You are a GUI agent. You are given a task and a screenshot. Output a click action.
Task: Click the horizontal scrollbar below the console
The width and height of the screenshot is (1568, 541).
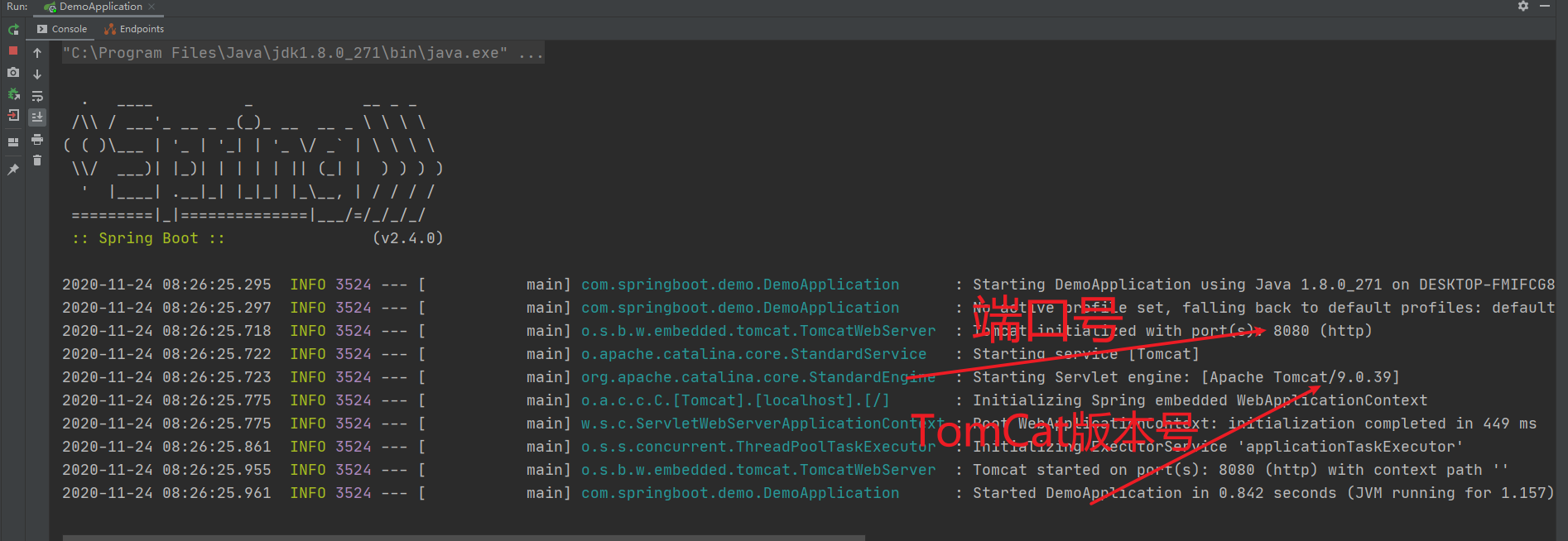(x=464, y=538)
